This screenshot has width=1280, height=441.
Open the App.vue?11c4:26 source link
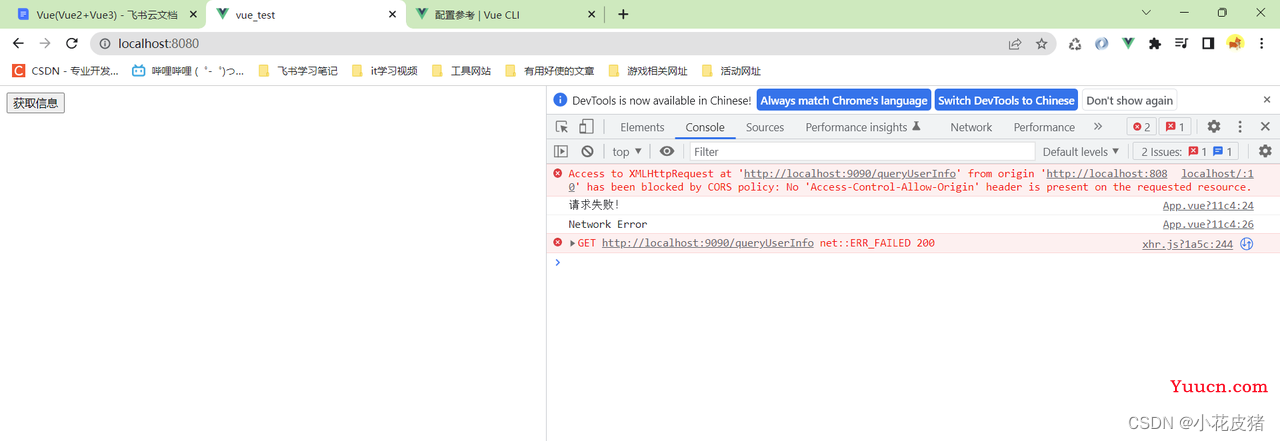coord(1208,224)
